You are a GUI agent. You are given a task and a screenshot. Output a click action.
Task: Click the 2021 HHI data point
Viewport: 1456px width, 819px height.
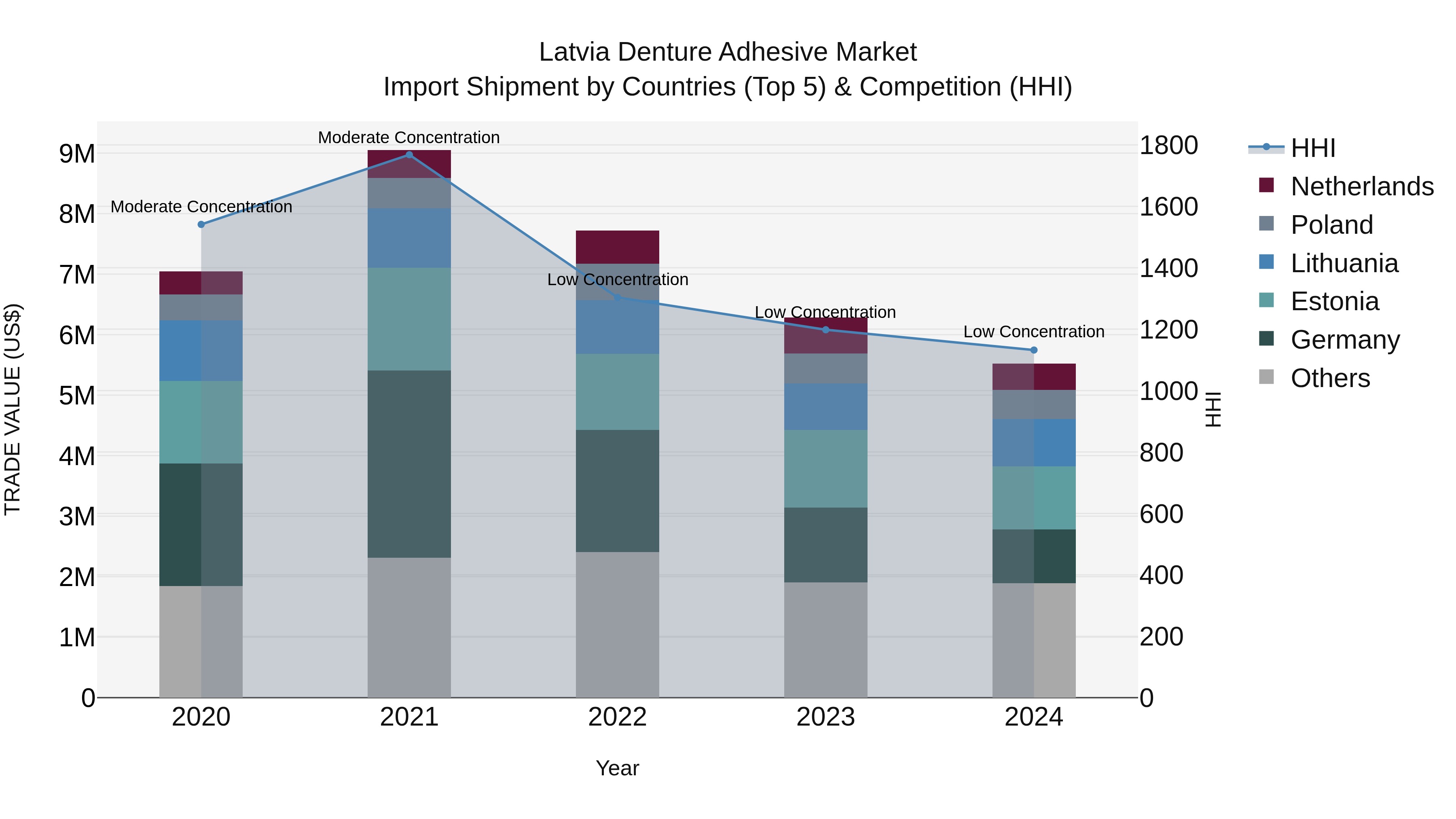pyautogui.click(x=409, y=155)
